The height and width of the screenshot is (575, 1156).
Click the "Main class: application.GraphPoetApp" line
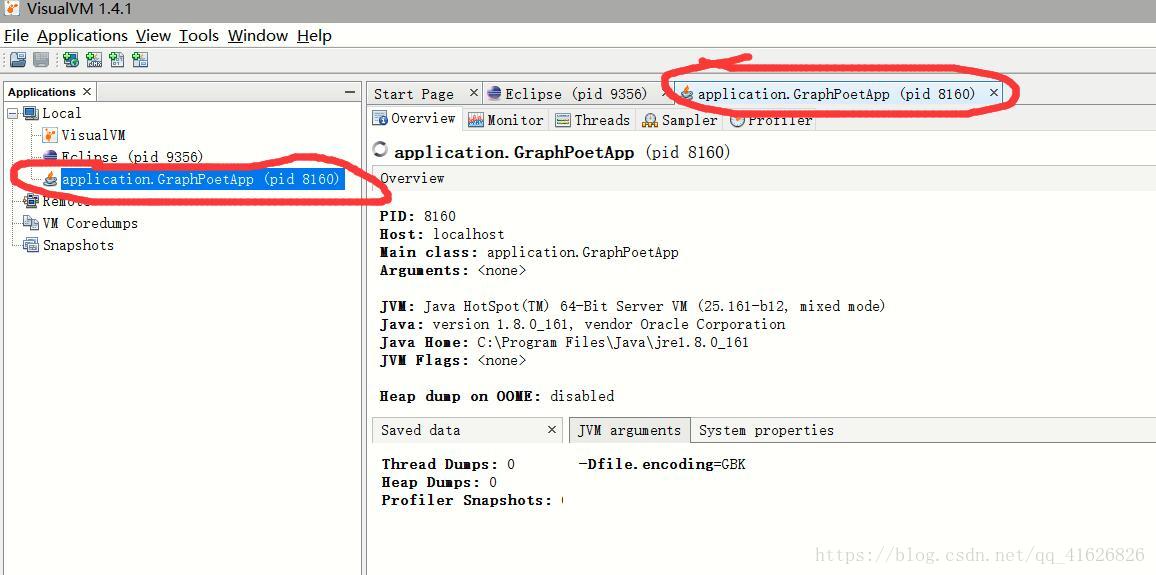click(x=529, y=252)
